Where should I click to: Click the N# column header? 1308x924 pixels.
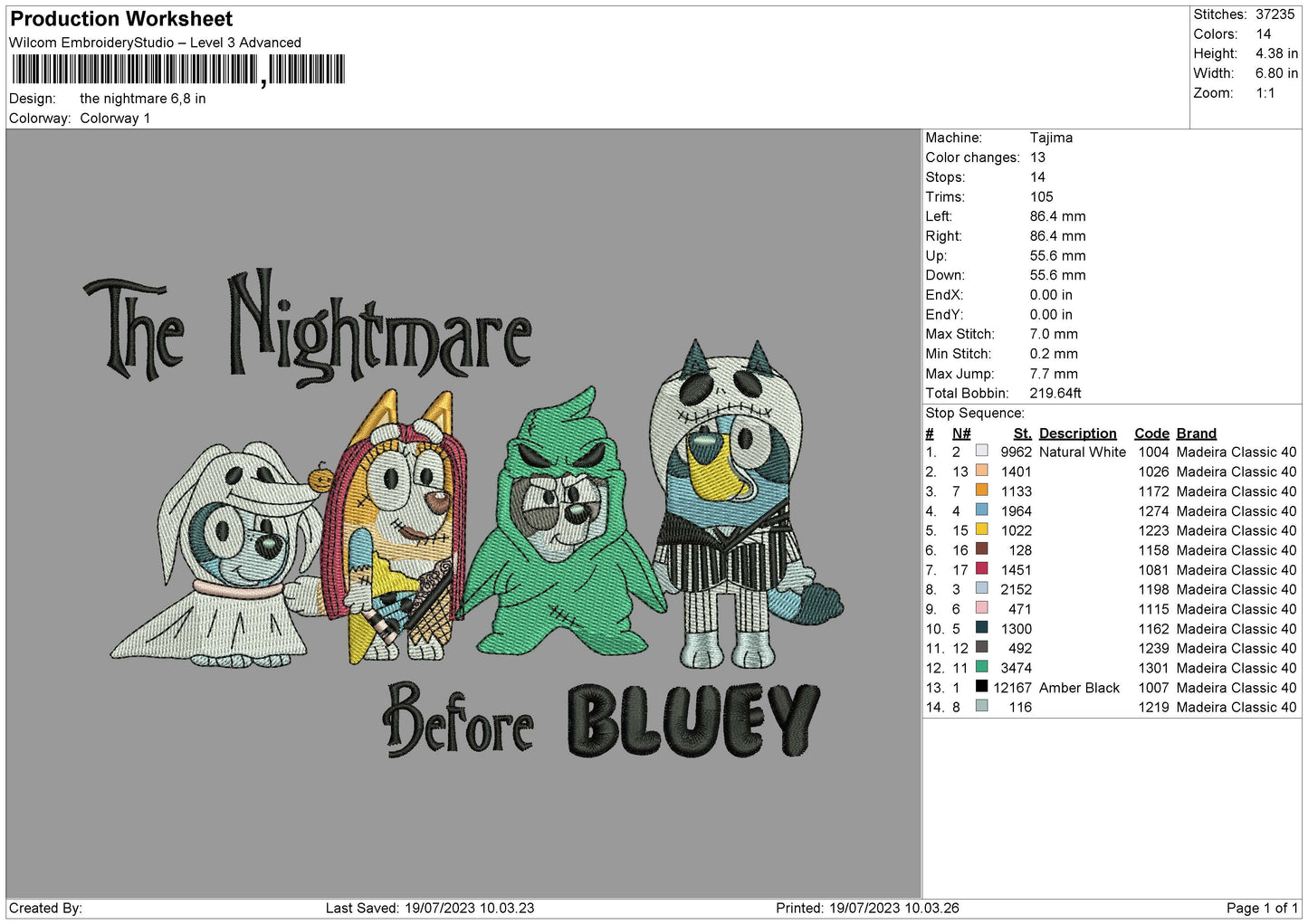tap(961, 433)
